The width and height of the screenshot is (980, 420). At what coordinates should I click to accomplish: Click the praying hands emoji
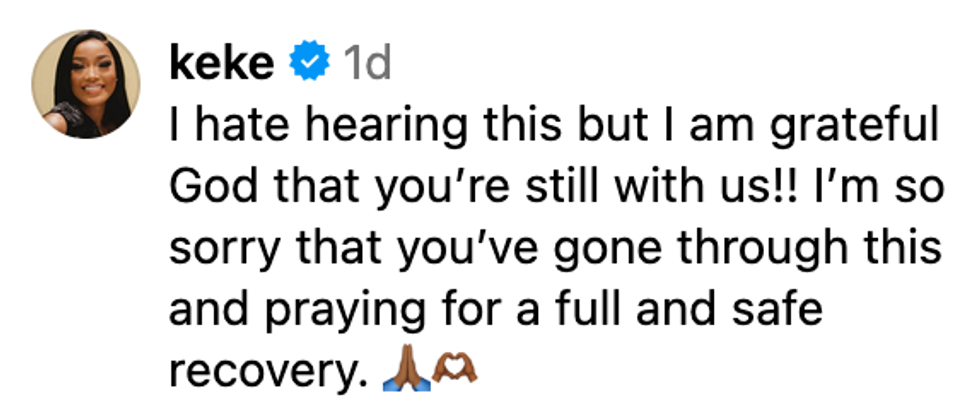pos(404,372)
